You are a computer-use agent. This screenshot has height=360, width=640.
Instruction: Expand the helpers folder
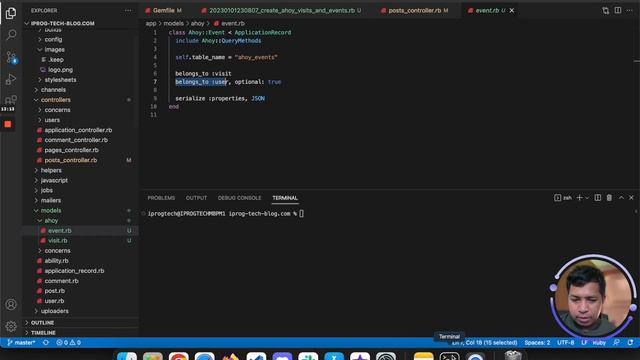51,170
